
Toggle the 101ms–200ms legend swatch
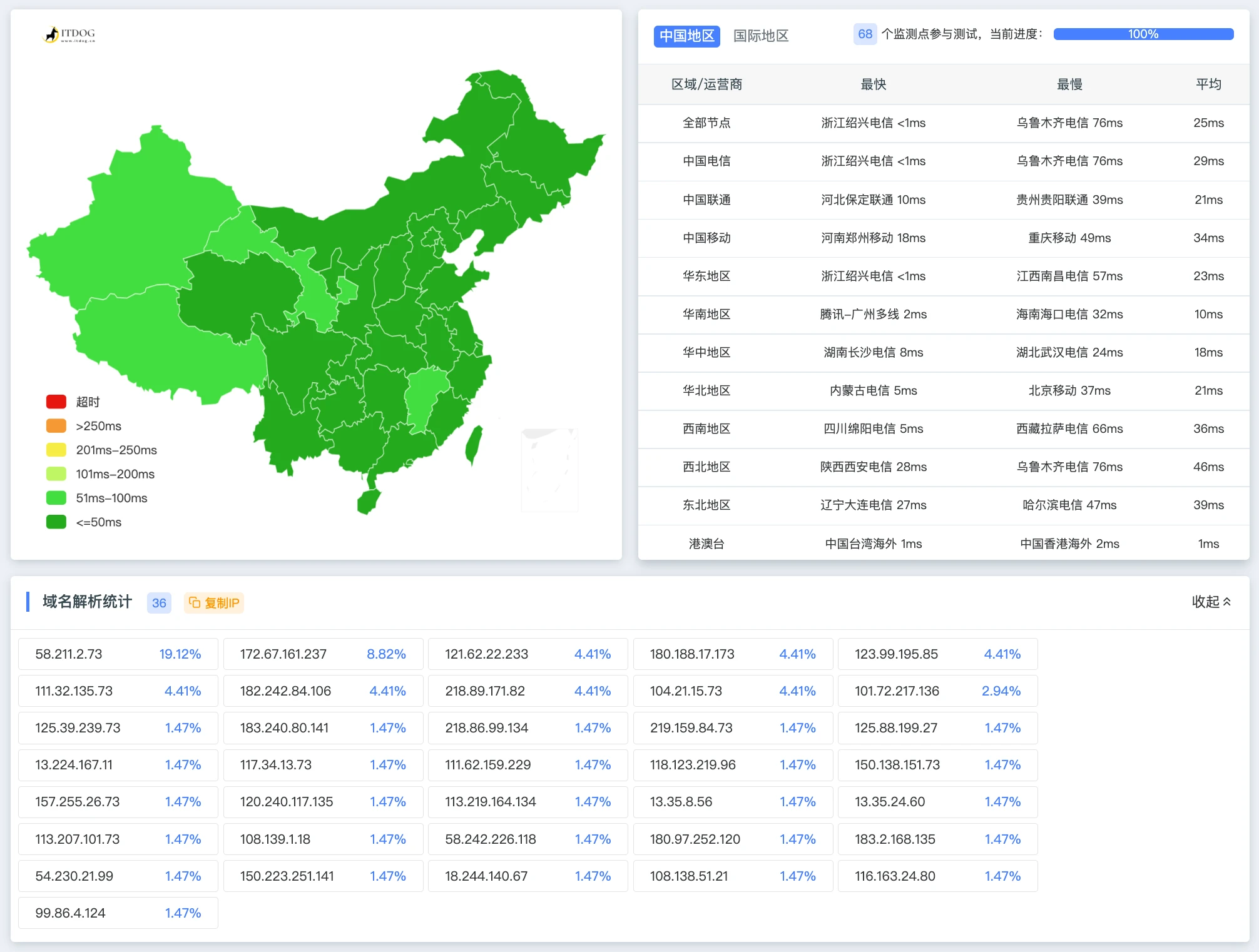pos(56,474)
